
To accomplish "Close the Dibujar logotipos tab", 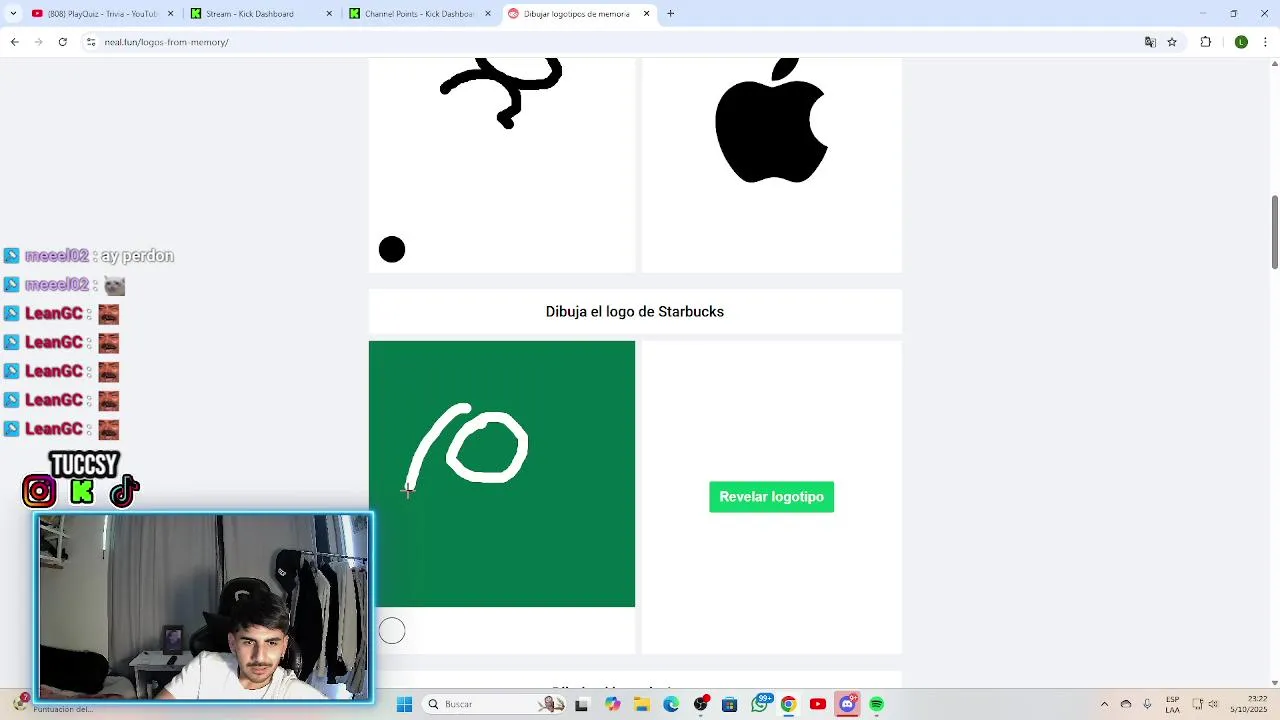I will click(x=646, y=14).
